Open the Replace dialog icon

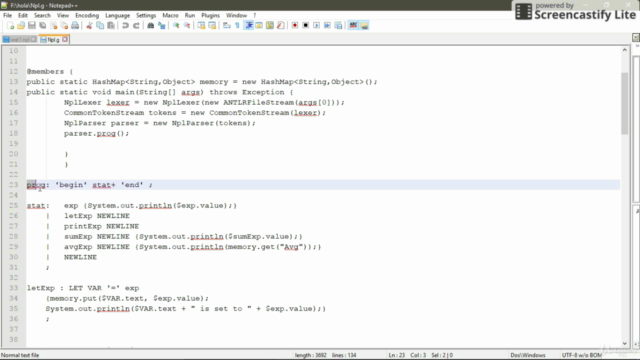pyautogui.click(x=162, y=26)
